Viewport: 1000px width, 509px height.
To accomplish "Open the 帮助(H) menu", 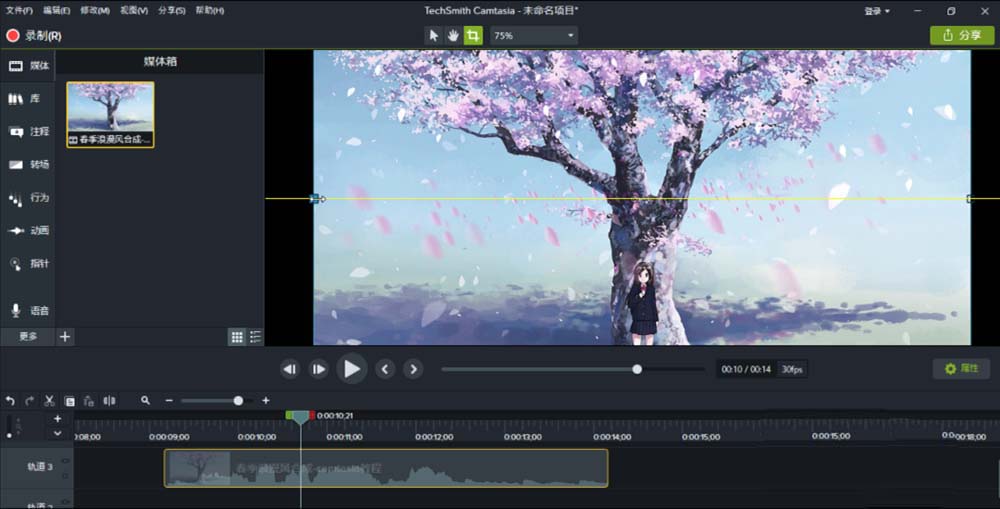I will click(210, 10).
